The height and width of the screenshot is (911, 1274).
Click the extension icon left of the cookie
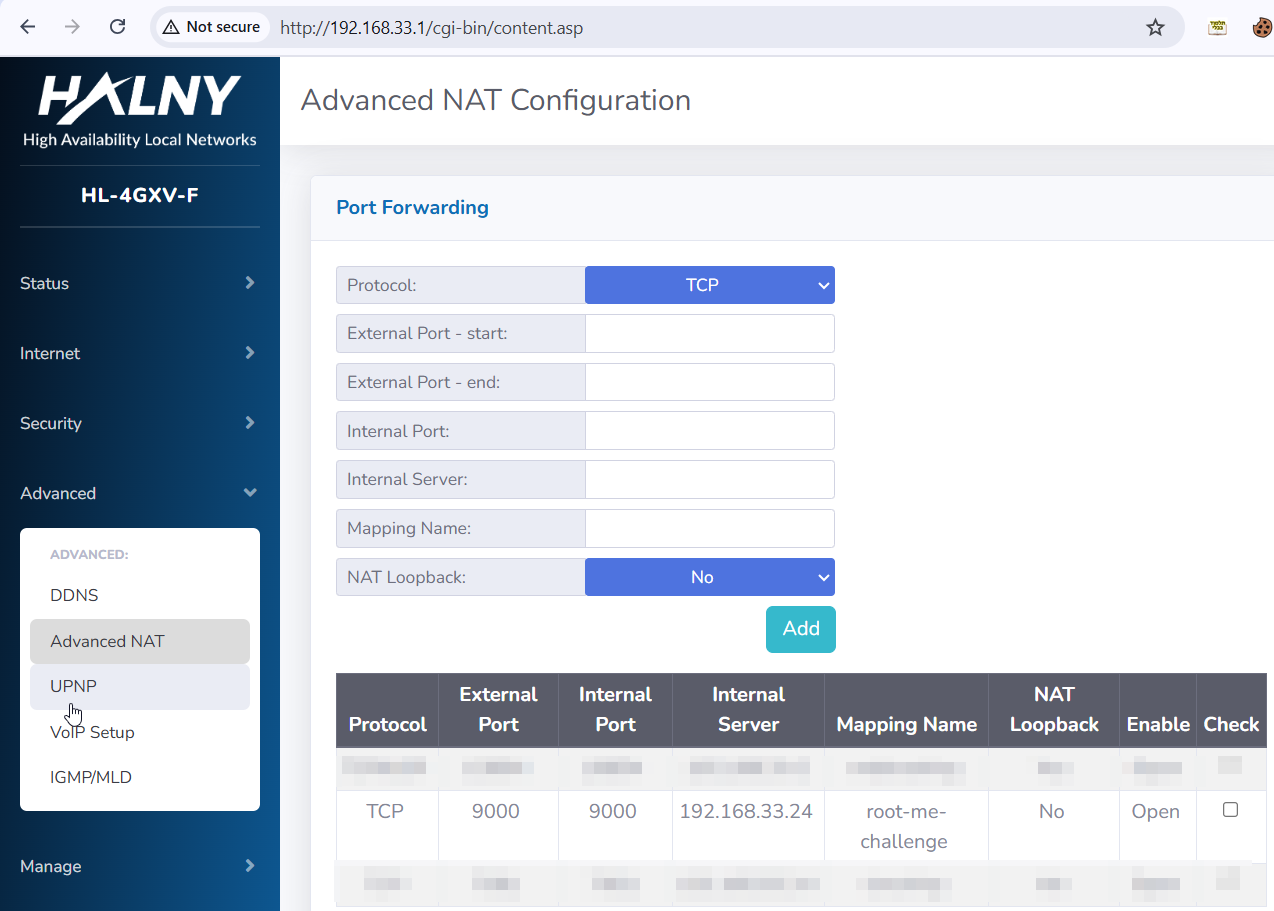[x=1217, y=27]
